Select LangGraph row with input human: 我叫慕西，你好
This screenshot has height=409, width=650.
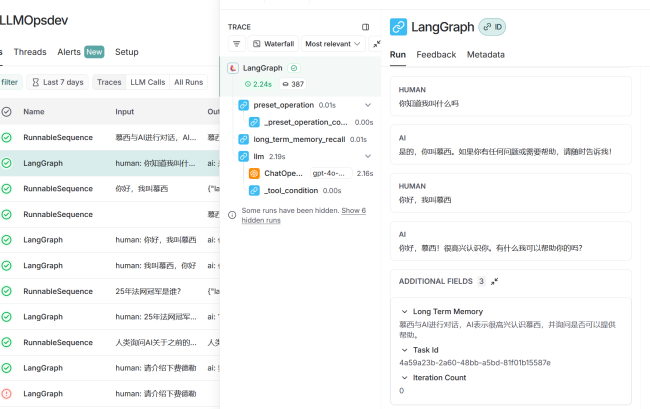click(x=110, y=266)
